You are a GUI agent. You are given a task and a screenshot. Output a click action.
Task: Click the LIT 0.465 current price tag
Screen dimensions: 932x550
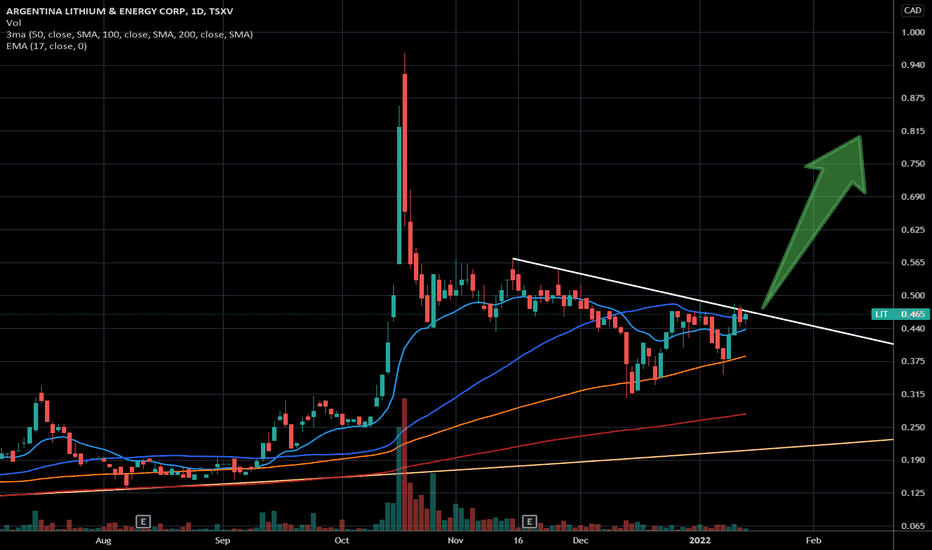(900, 314)
